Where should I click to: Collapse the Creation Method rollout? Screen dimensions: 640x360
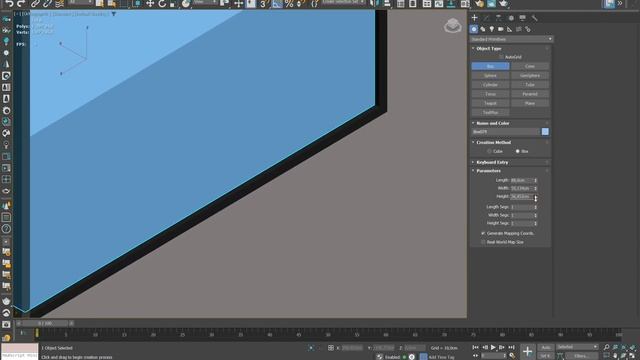point(493,142)
